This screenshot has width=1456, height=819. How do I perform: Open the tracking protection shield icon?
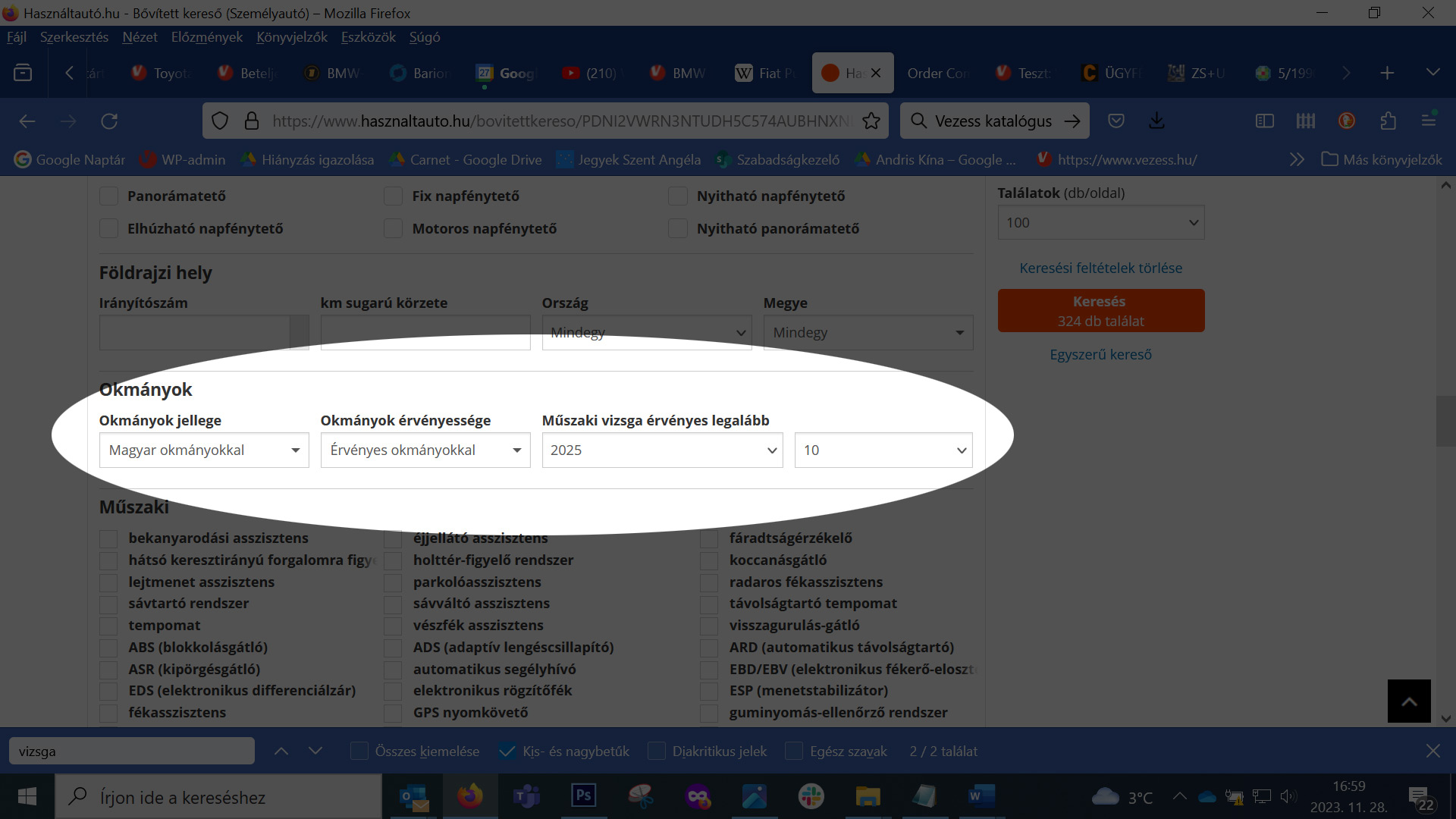click(220, 121)
